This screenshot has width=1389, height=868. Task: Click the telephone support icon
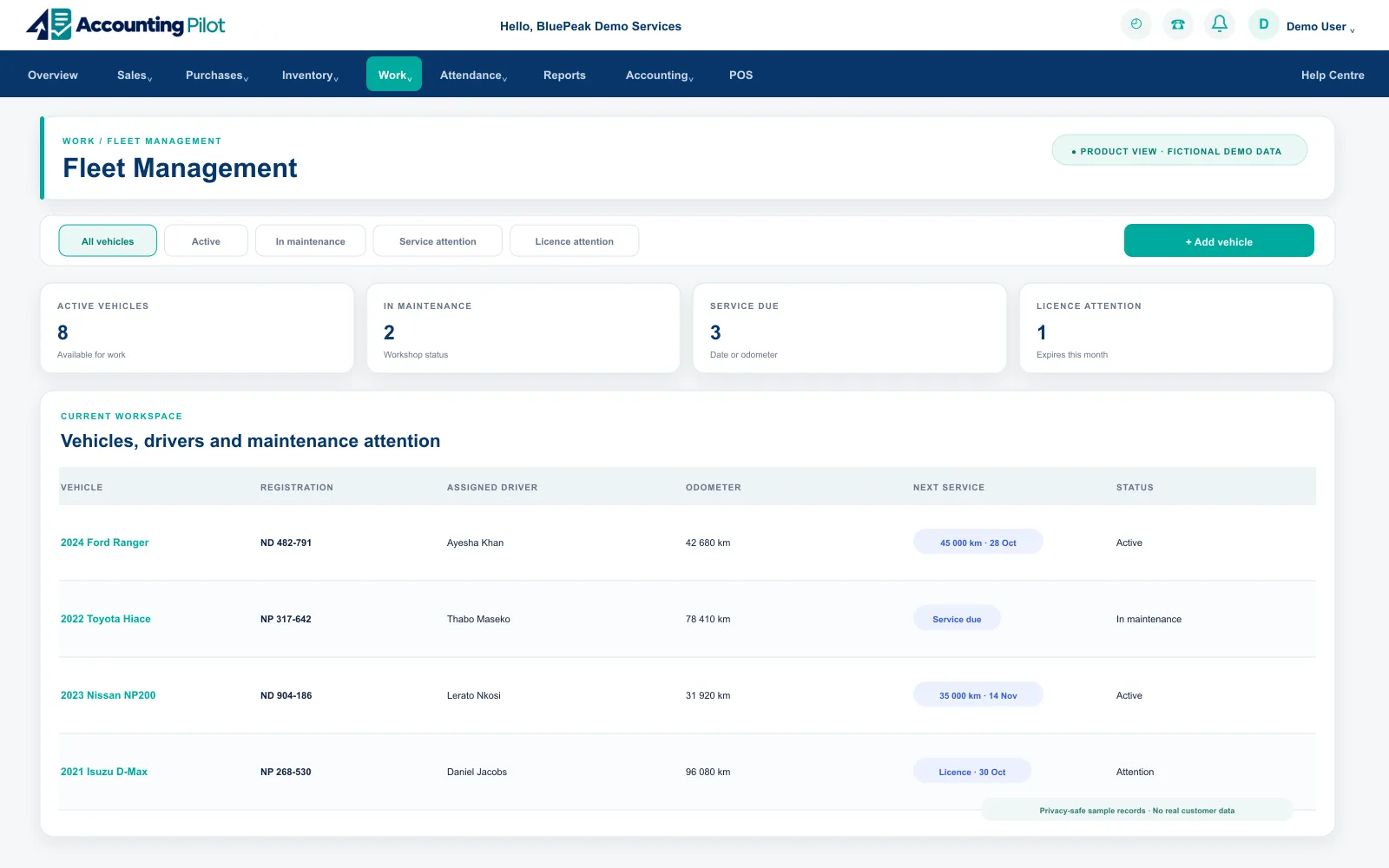(x=1177, y=24)
